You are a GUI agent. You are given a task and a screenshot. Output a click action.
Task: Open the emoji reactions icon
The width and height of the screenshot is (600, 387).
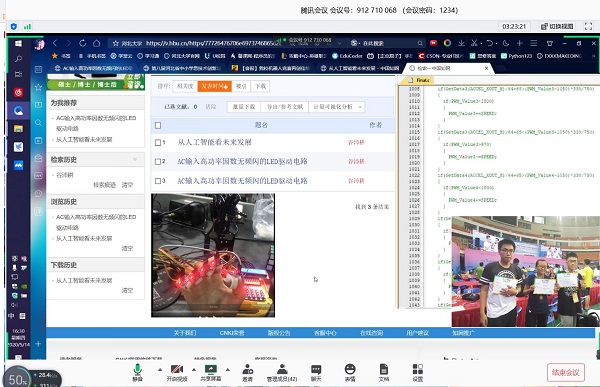point(350,369)
